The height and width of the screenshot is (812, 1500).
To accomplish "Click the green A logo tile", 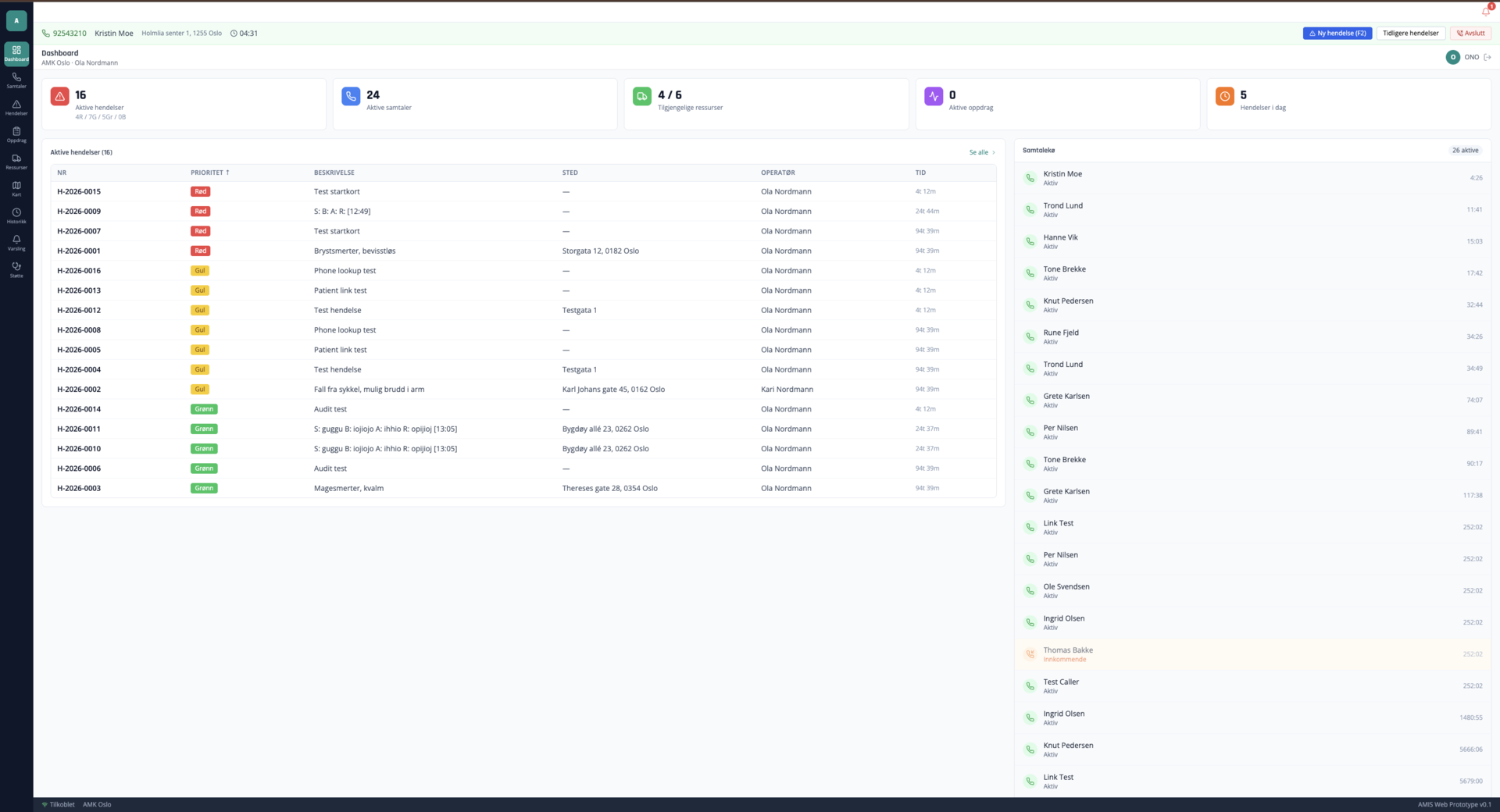I will [16, 20].
